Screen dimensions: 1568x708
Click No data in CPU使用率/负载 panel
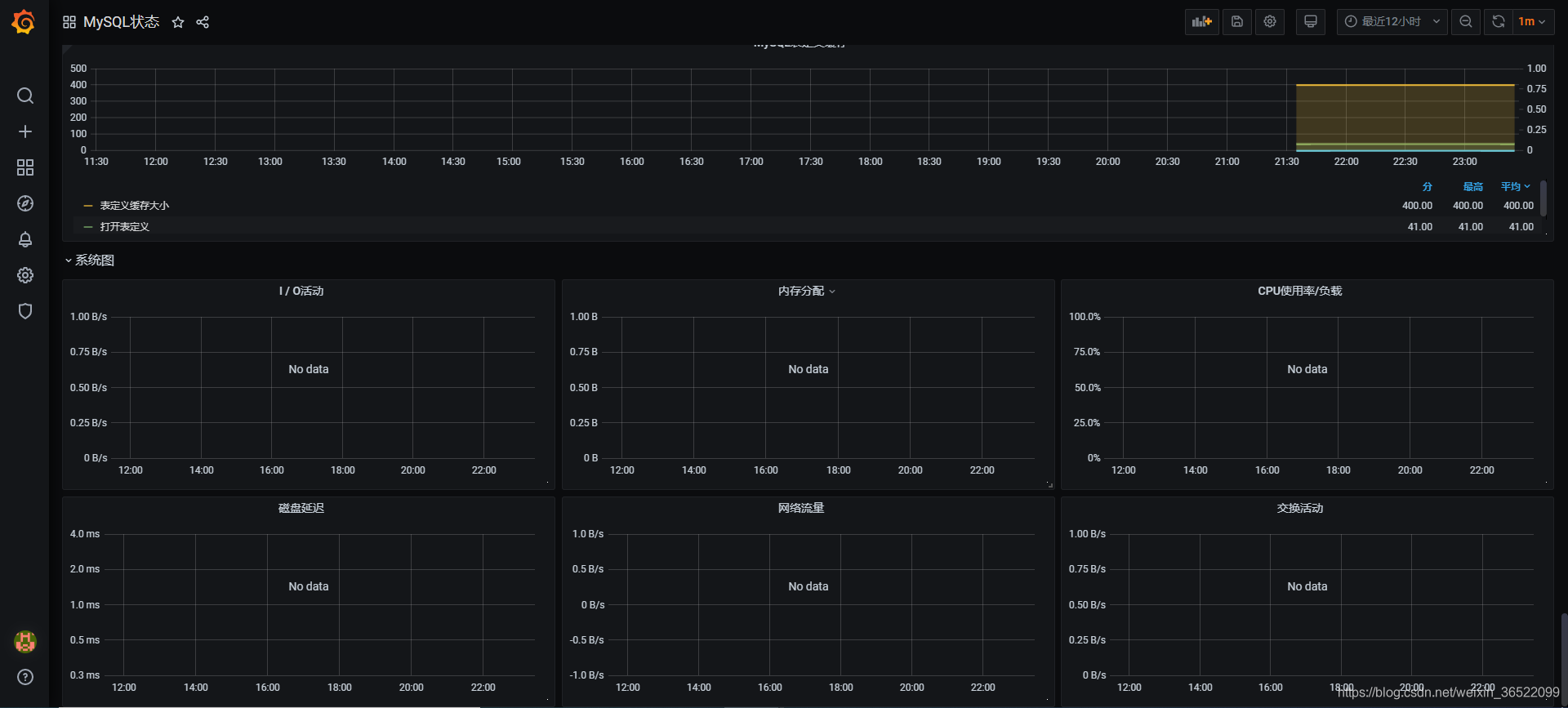click(1307, 369)
